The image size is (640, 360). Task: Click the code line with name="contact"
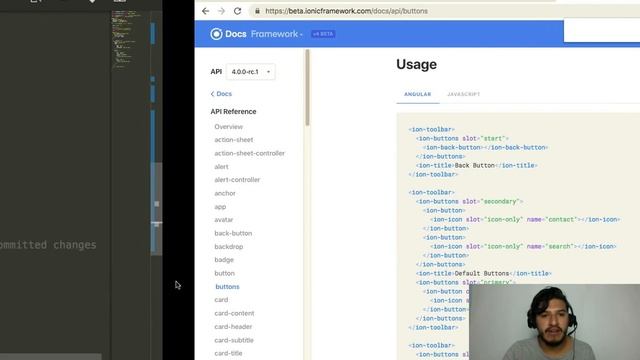point(525,220)
